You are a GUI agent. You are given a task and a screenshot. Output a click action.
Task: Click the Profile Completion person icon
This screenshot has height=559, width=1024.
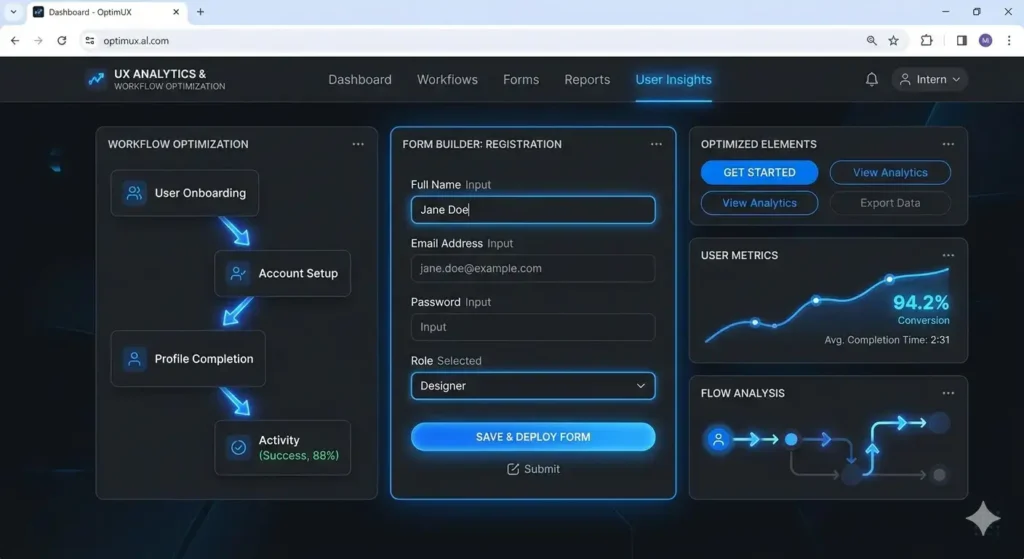click(134, 359)
